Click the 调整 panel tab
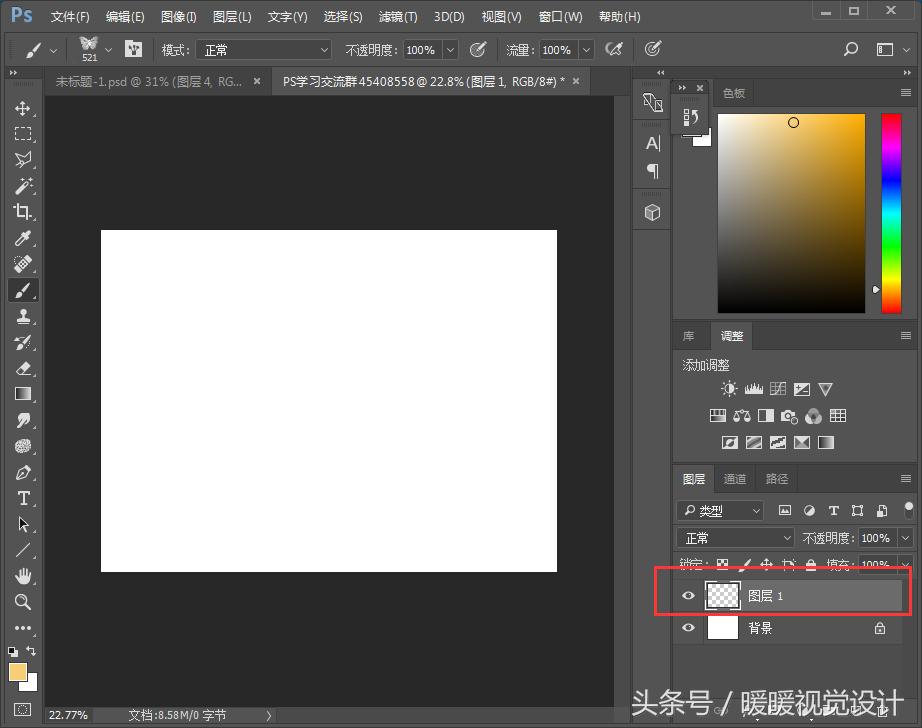The height and width of the screenshot is (728, 922). 731,335
